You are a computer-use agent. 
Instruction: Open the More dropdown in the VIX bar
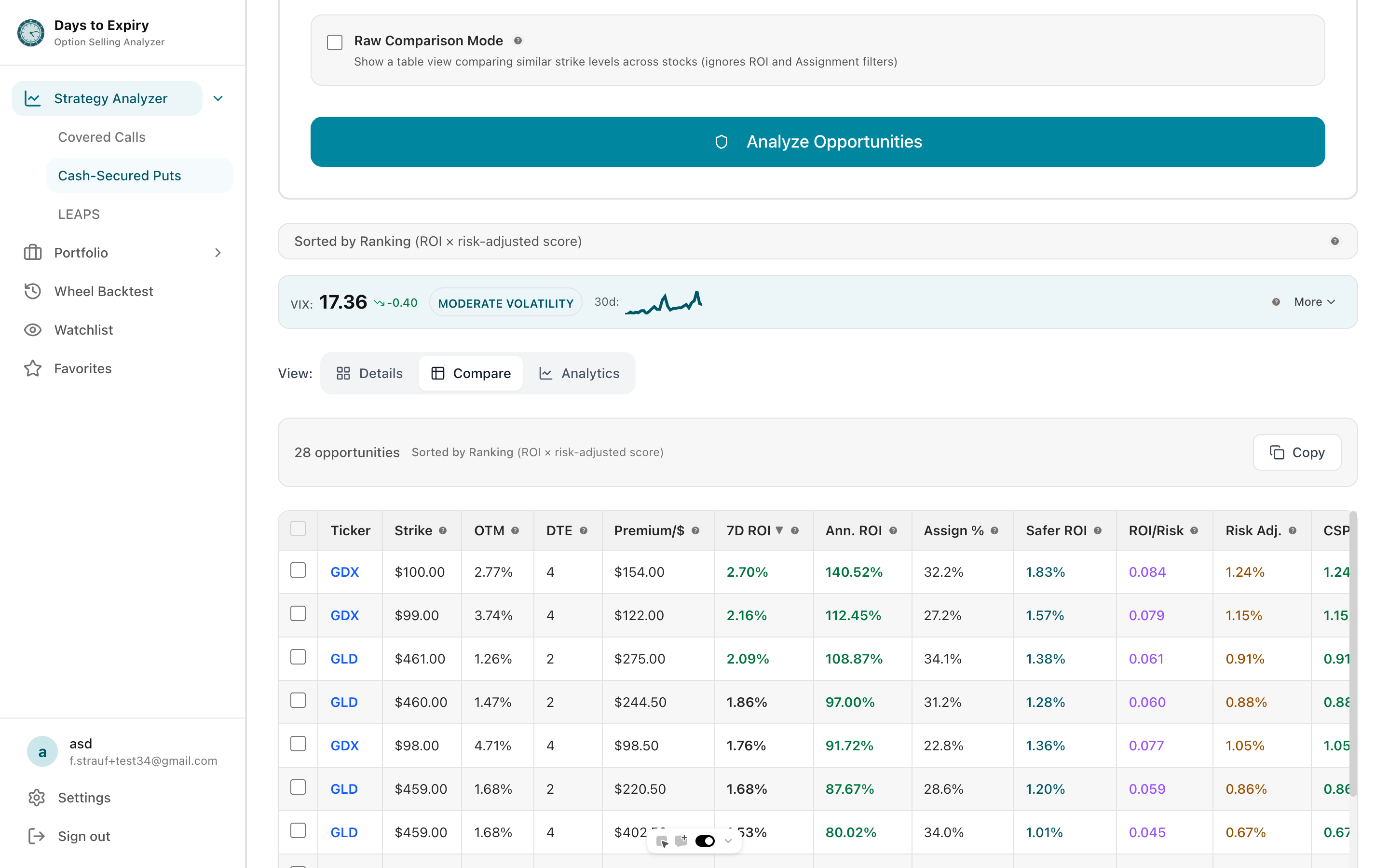click(x=1313, y=301)
